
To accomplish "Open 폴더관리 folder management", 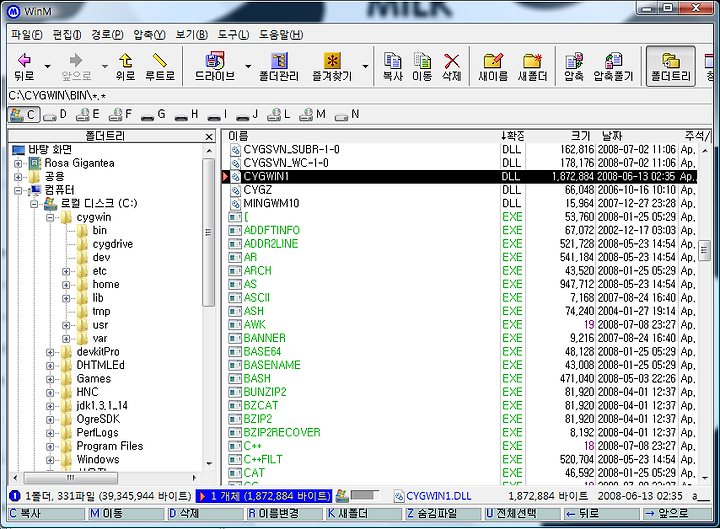I will [279, 67].
